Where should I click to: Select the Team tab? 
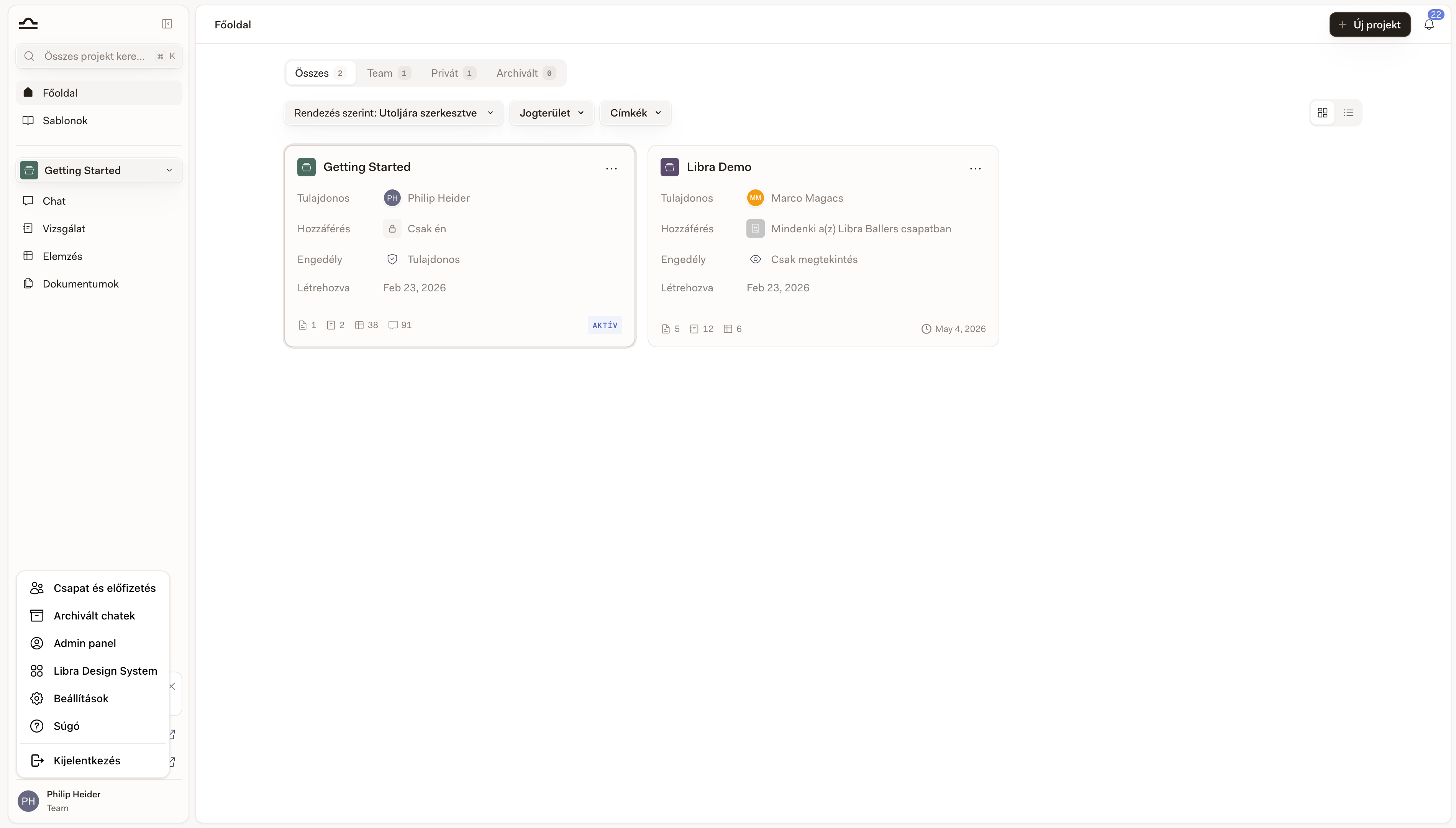[388, 73]
